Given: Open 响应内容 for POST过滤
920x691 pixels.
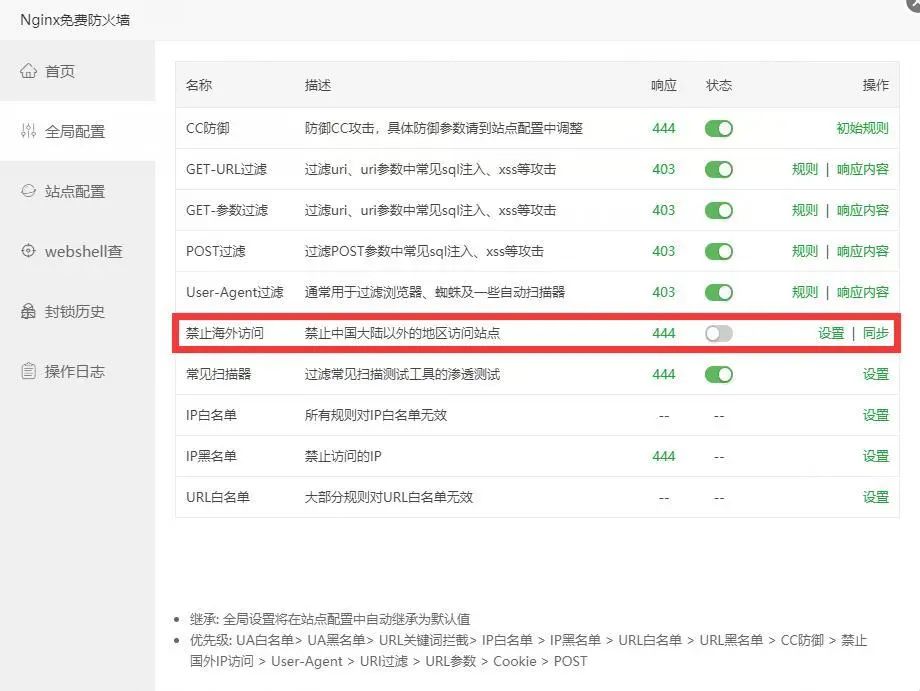Looking at the screenshot, I should click(862, 252).
